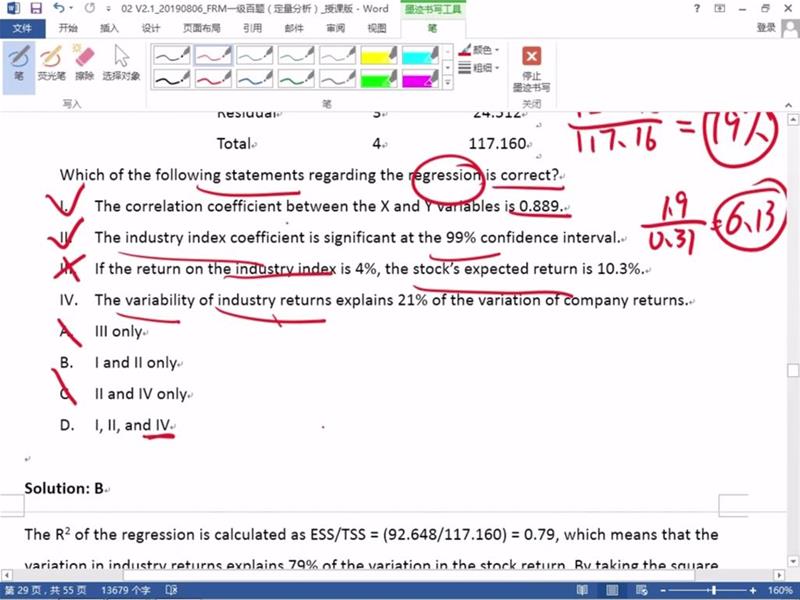Choose the magenta highlighter swatch
Screen dimensions: 800x600
click(x=420, y=79)
